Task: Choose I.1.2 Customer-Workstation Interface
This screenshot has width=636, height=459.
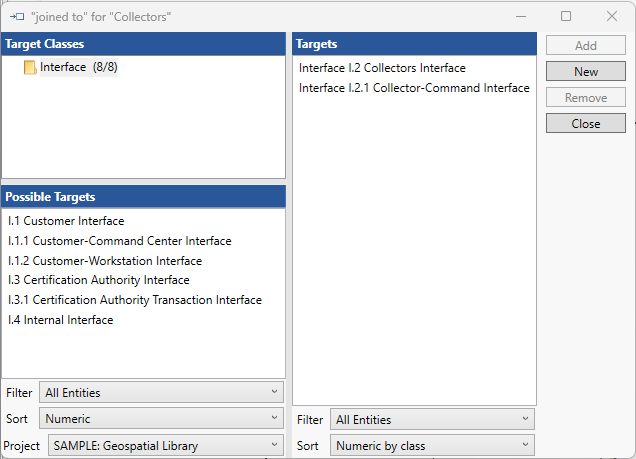Action: coord(105,261)
